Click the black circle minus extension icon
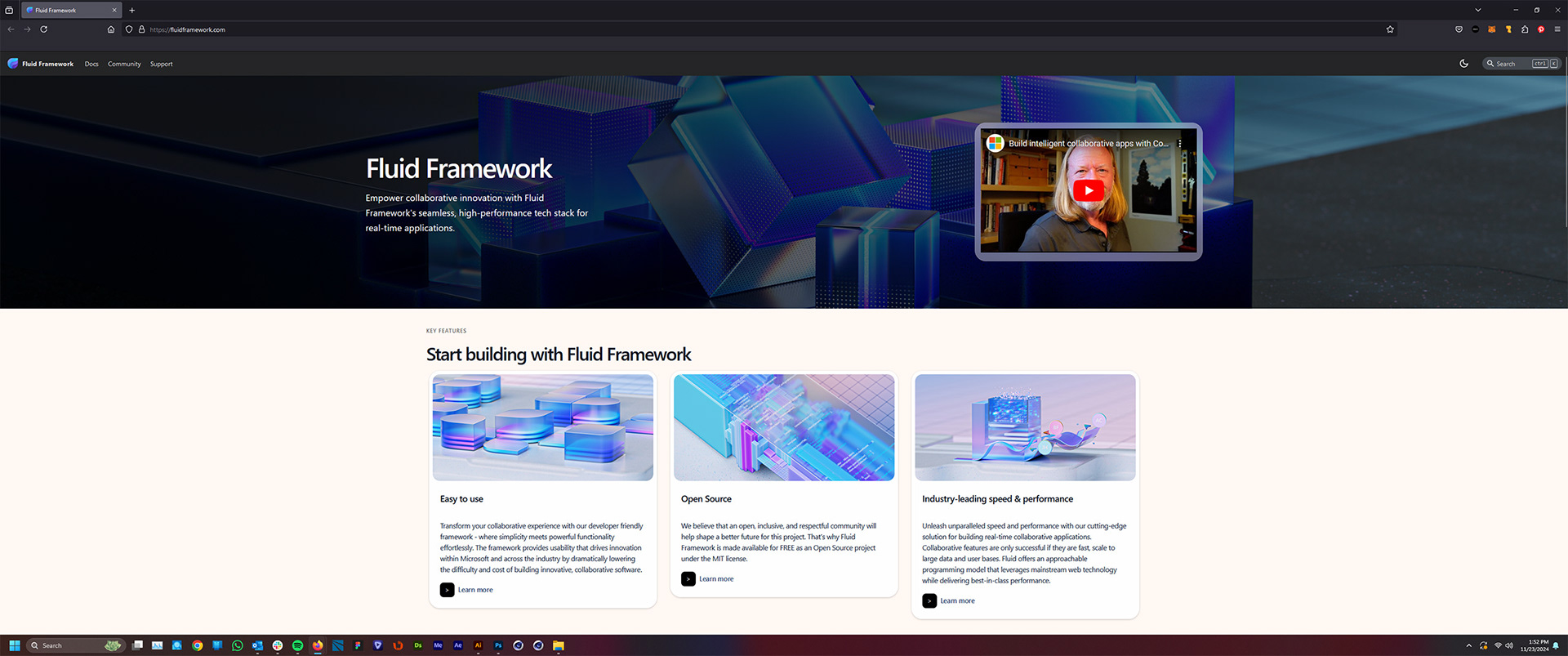 (x=1475, y=29)
